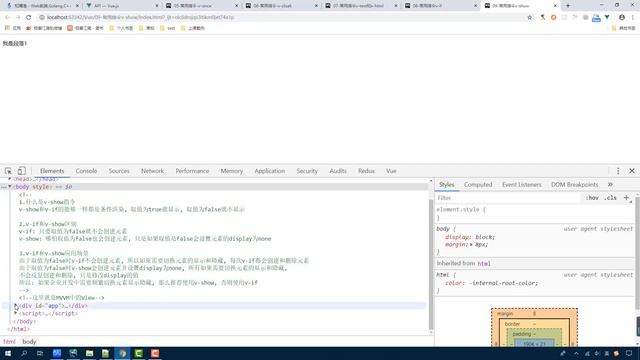The width and height of the screenshot is (640, 360).
Task: Open Chrome from the taskbar
Action: click(122, 353)
